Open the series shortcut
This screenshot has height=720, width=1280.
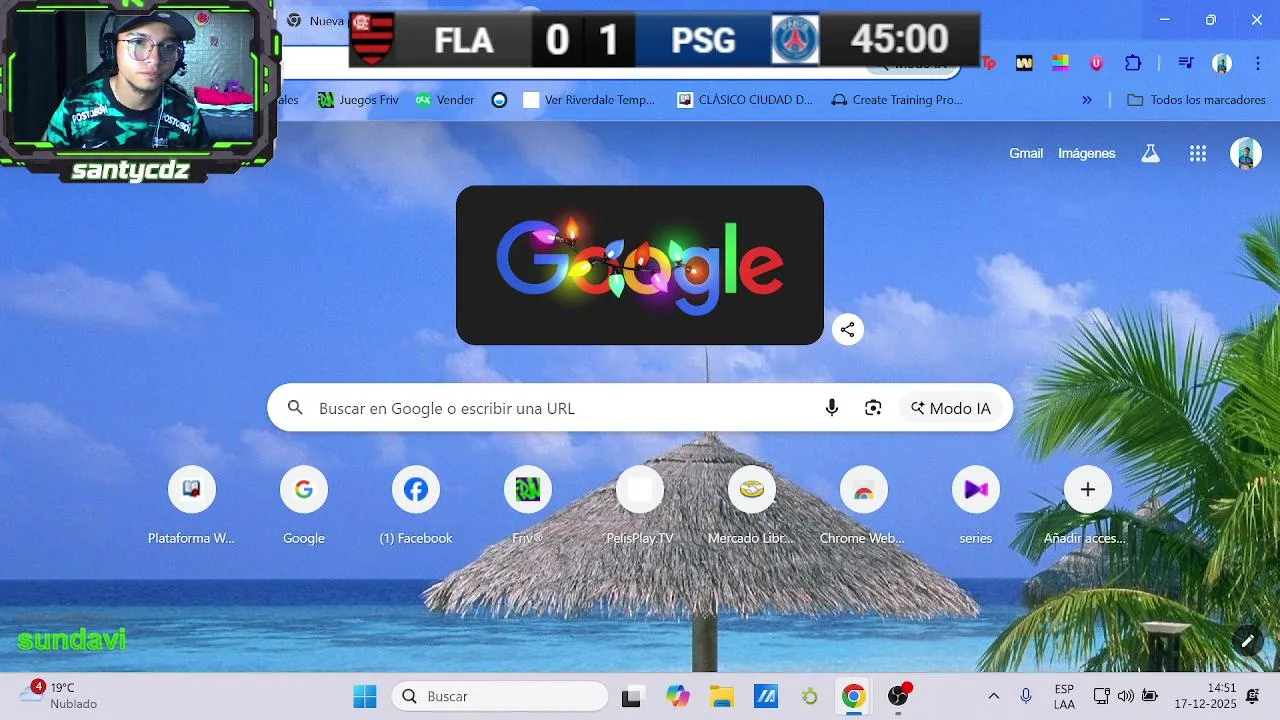(x=975, y=506)
